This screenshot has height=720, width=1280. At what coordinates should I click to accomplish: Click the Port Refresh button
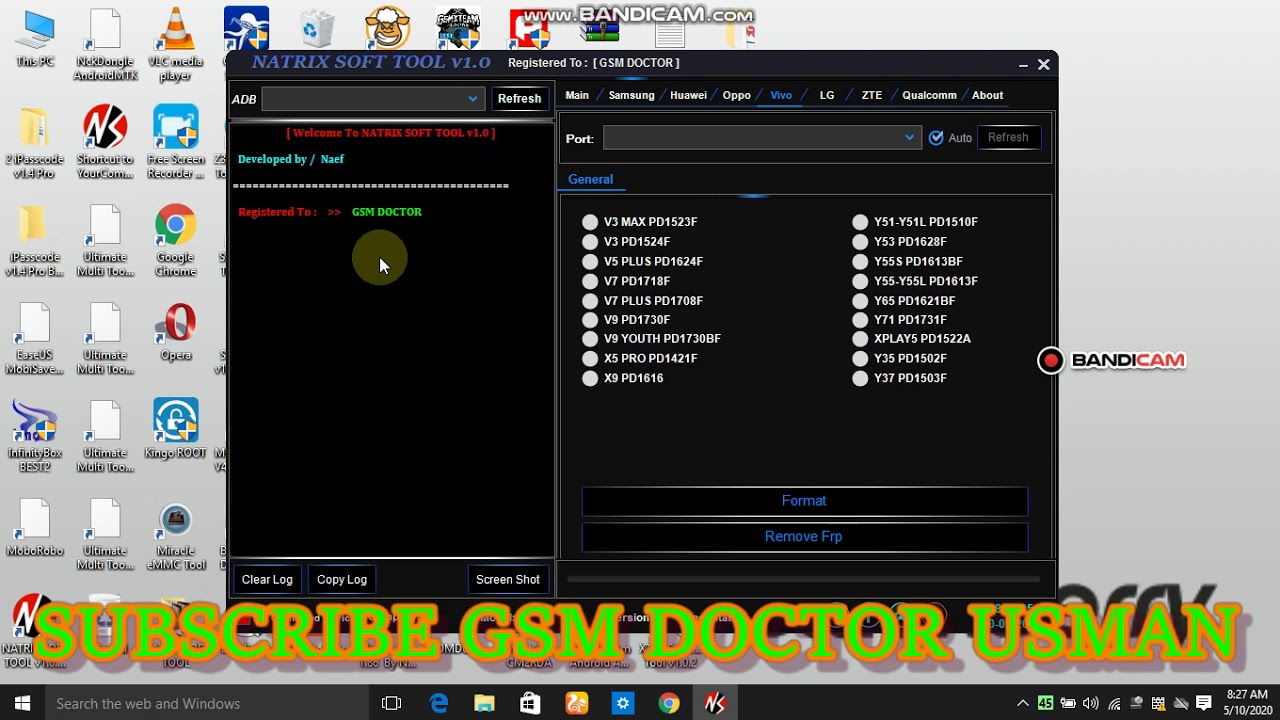click(x=1008, y=138)
